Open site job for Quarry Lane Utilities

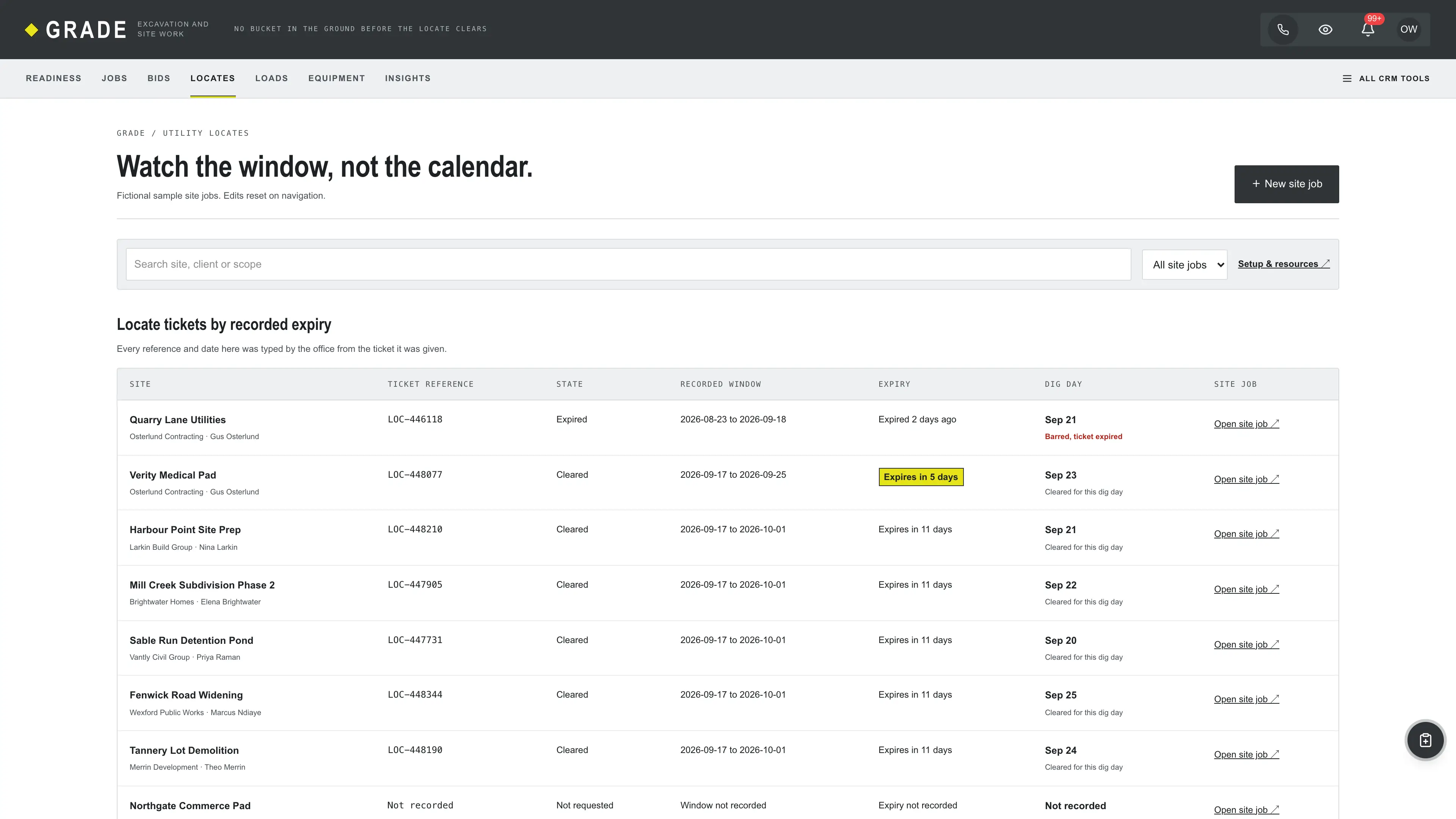(1246, 424)
